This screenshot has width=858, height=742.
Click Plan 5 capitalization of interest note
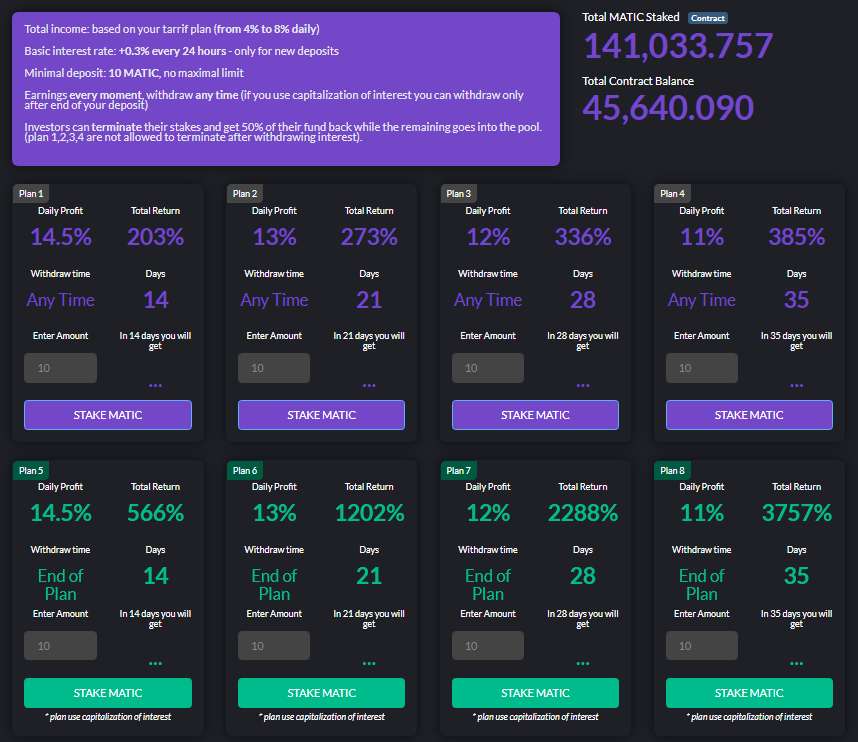coord(108,717)
